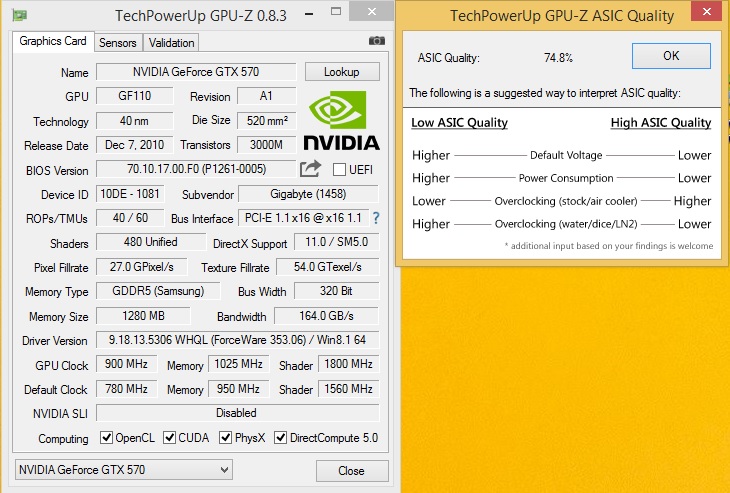Click the Driver Version field 9.18.13.5306 WHQL
Image resolution: width=730 pixels, height=493 pixels.
pos(237,340)
